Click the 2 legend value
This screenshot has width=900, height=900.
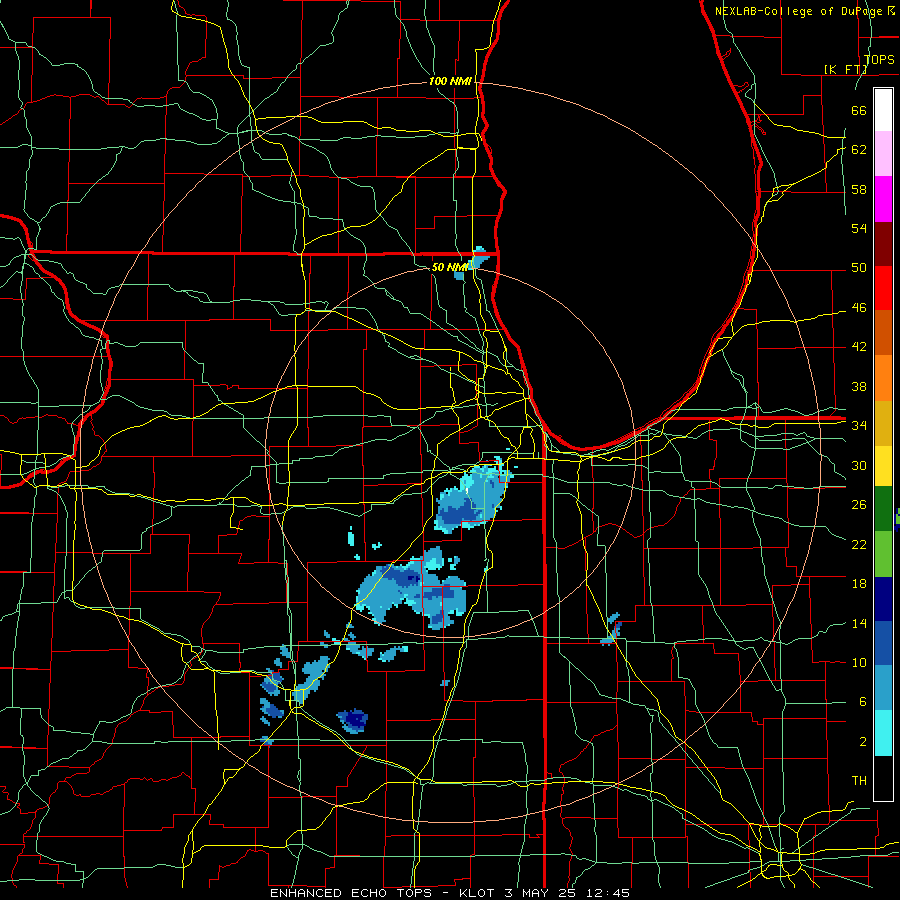pos(862,742)
